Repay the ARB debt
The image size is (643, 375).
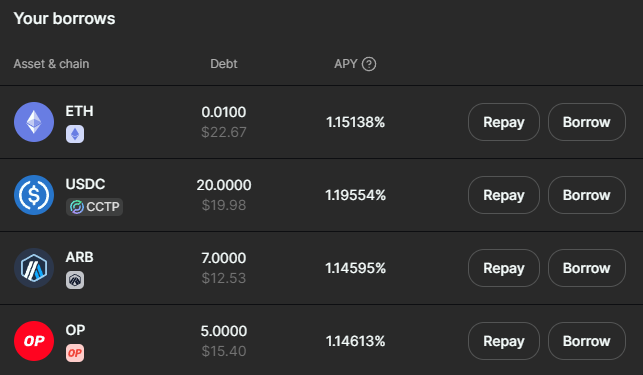point(504,268)
